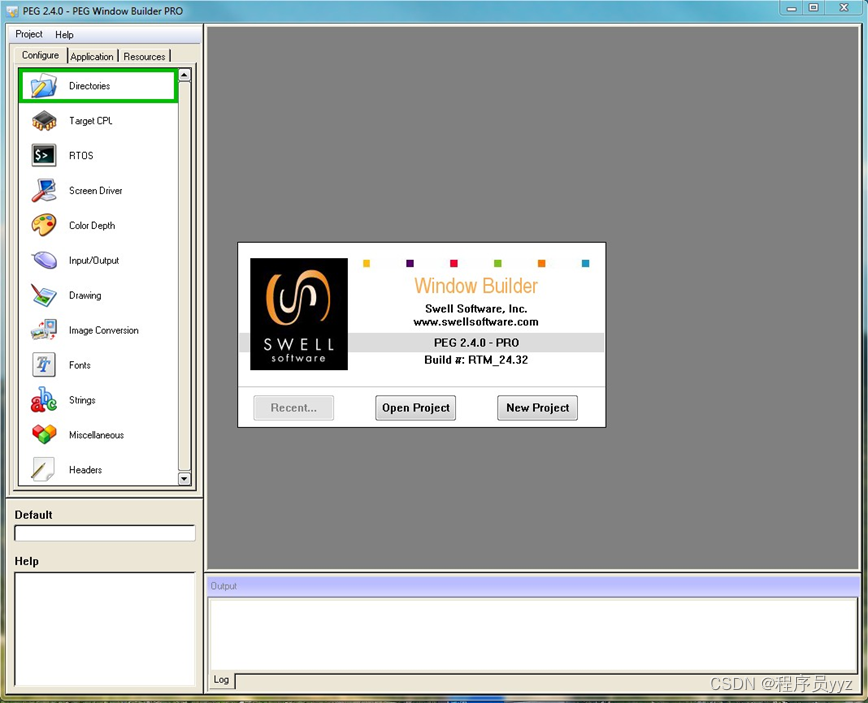Click the Miscellaneous cubes icon
Screen dimensions: 868x703
click(x=44, y=435)
